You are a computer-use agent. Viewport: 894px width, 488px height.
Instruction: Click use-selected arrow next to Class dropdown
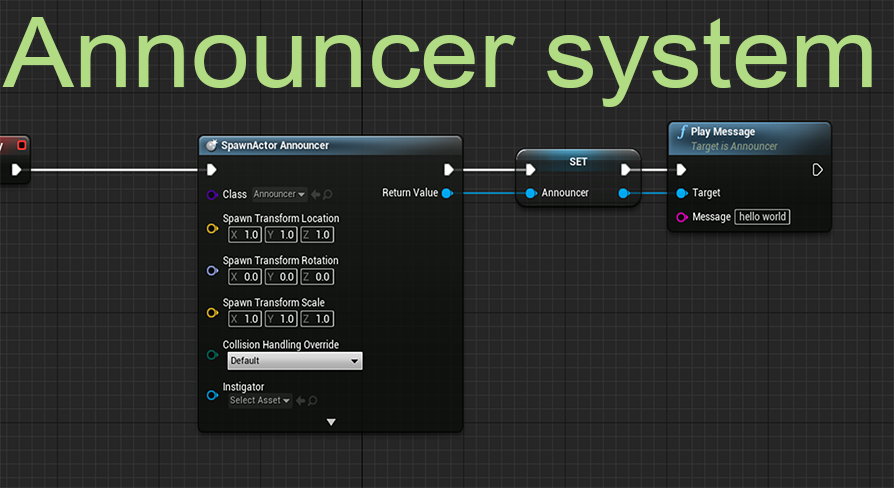click(x=315, y=194)
